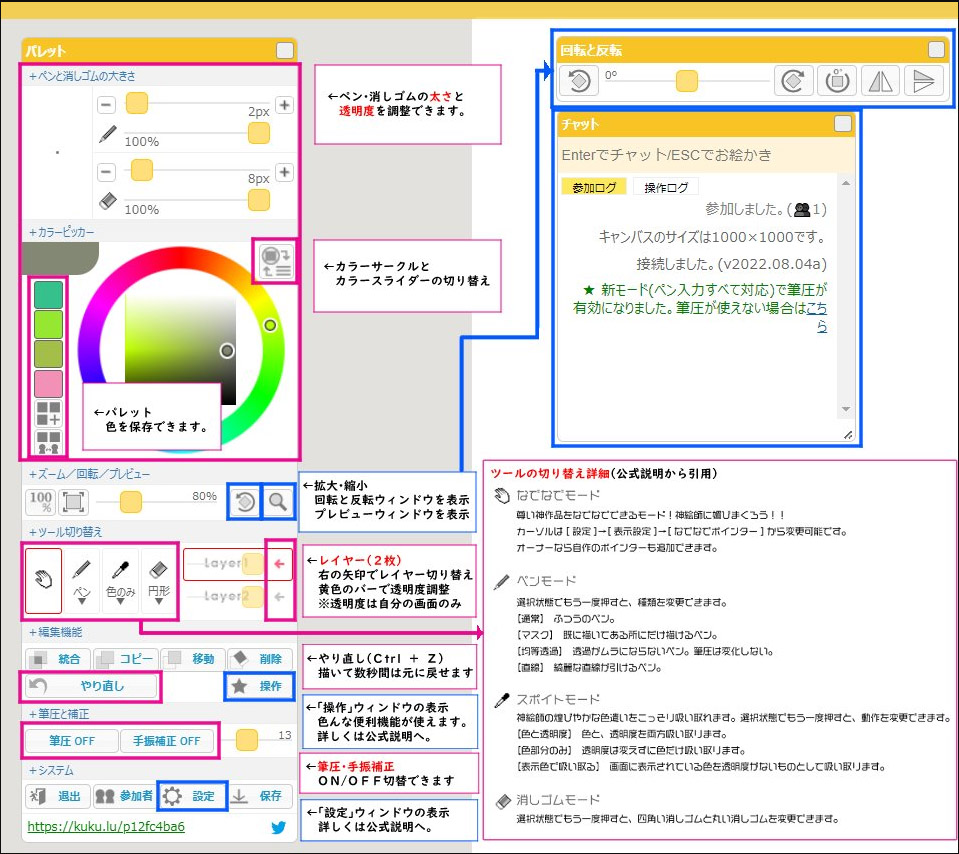Adjust the zoom slider at 80%
The width and height of the screenshot is (959, 854).
(x=131, y=502)
